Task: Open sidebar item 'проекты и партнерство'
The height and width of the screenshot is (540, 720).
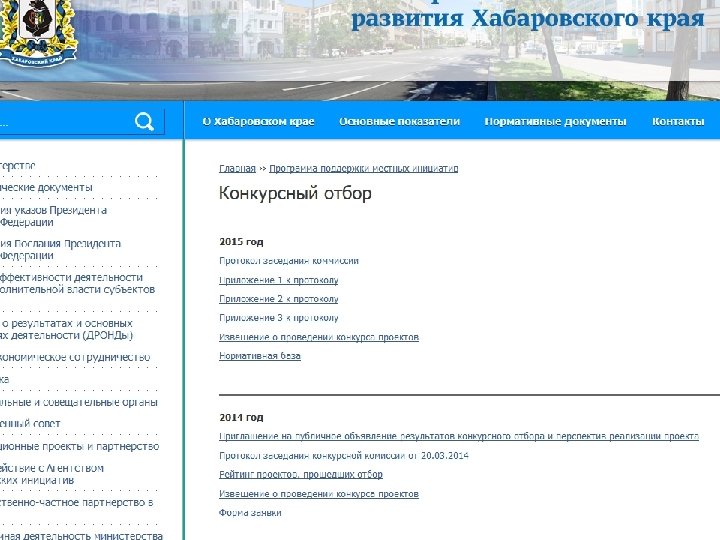Action: click(x=79, y=446)
